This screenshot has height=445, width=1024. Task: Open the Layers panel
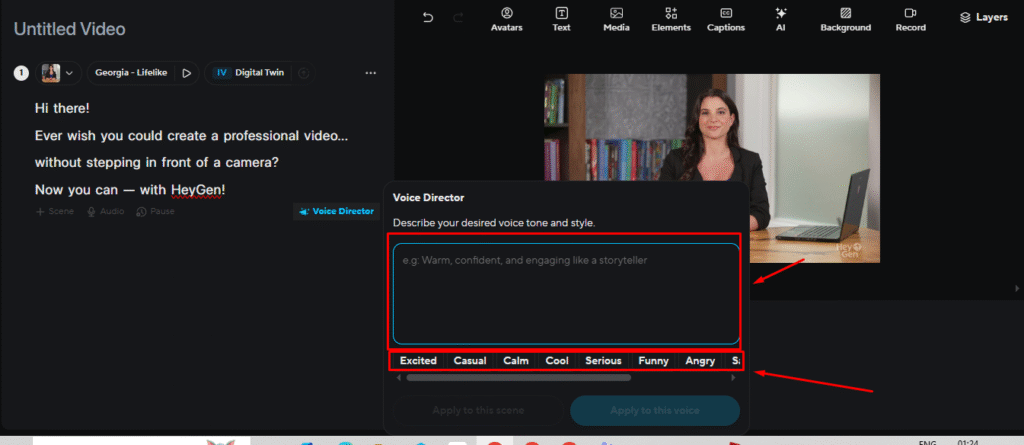(983, 17)
